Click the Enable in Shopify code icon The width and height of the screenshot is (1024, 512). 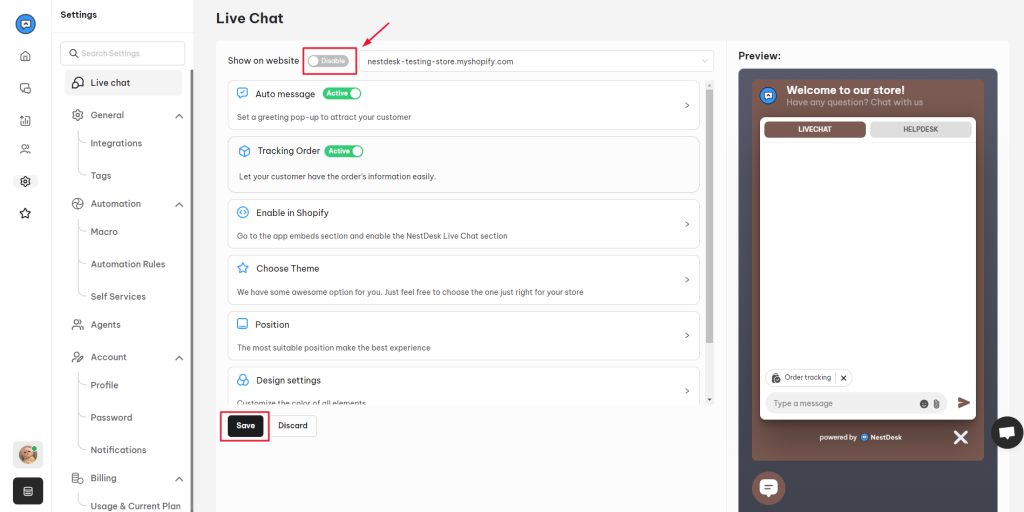click(x=242, y=213)
